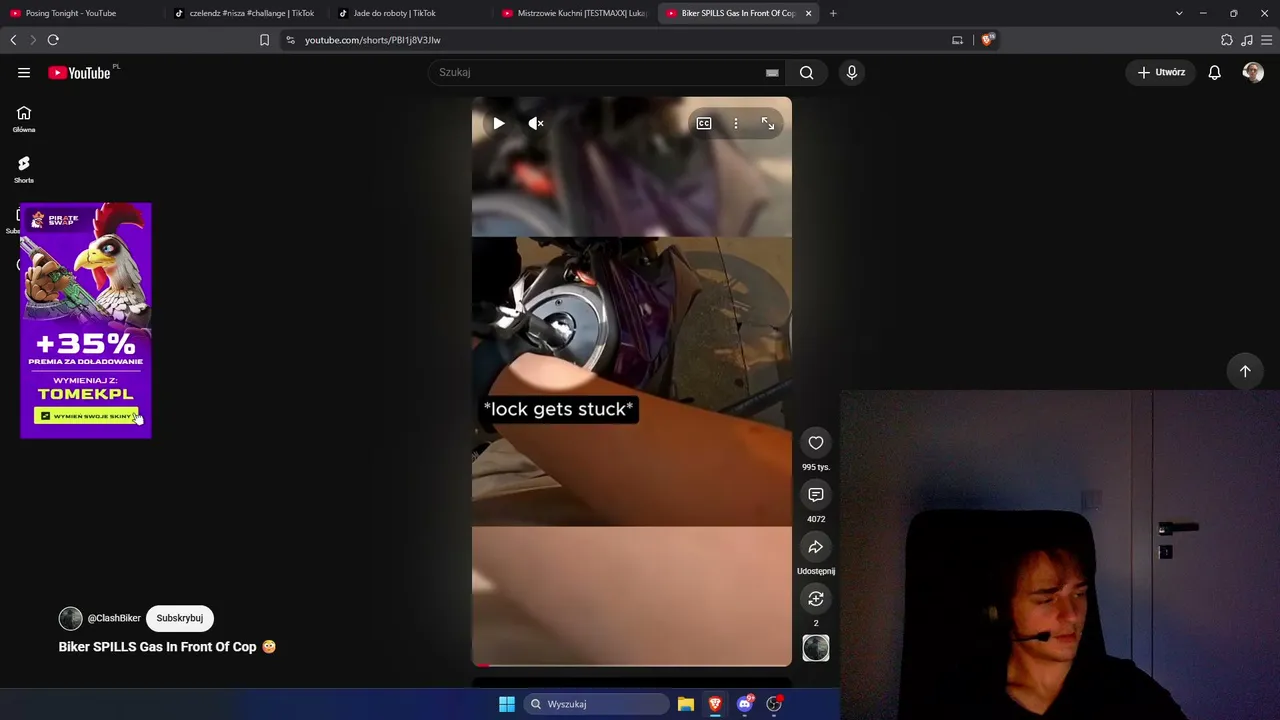Expand the tab search chevron
1280x720 pixels.
point(1179,13)
